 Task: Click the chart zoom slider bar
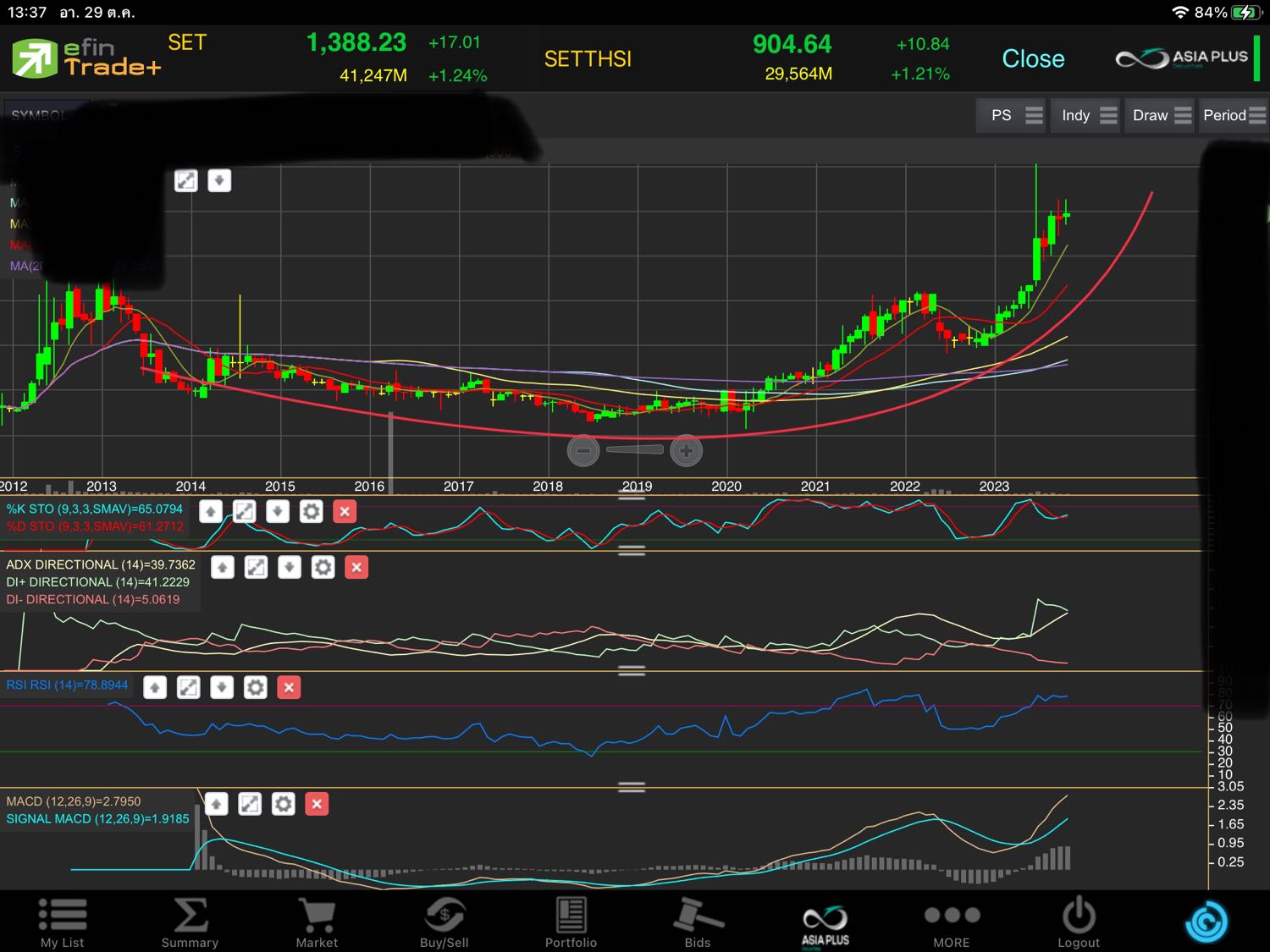point(635,449)
